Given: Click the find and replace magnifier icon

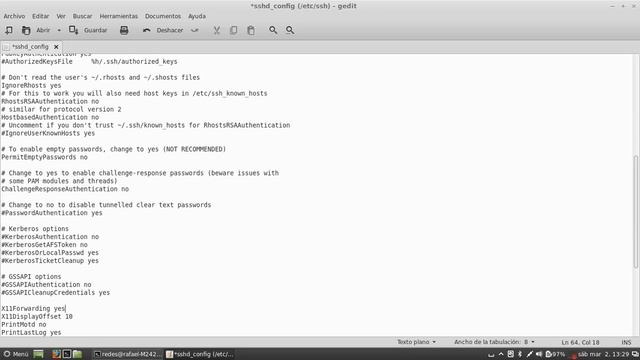Looking at the screenshot, I should point(290,30).
